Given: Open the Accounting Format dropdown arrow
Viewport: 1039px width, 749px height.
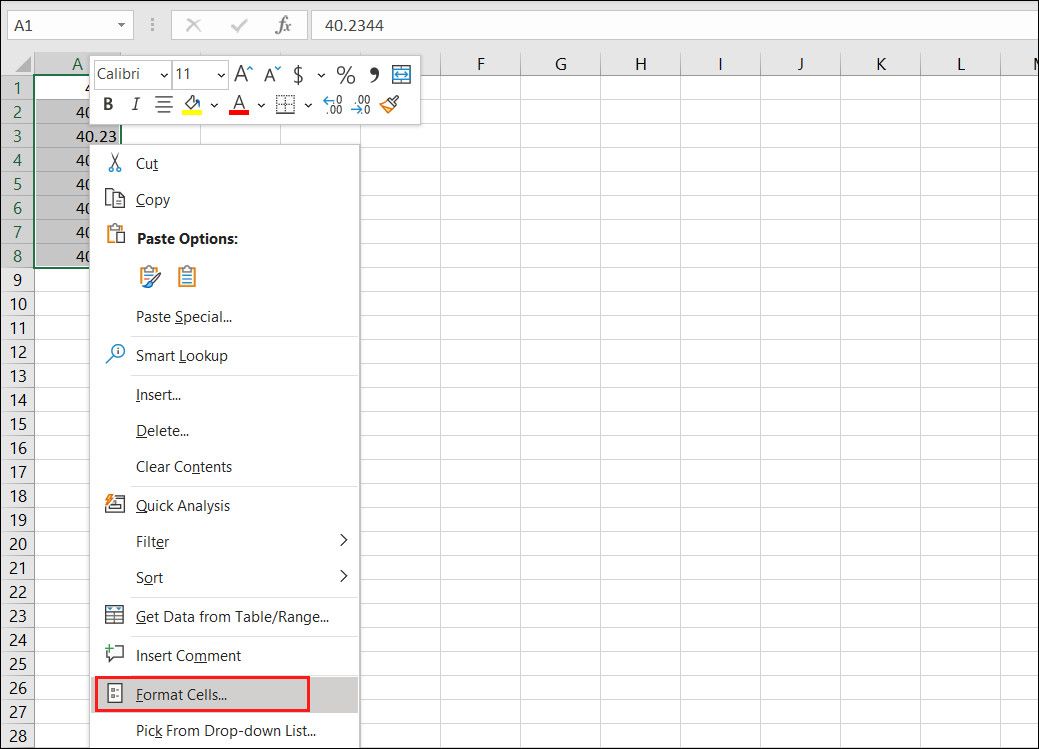Looking at the screenshot, I should pos(321,75).
